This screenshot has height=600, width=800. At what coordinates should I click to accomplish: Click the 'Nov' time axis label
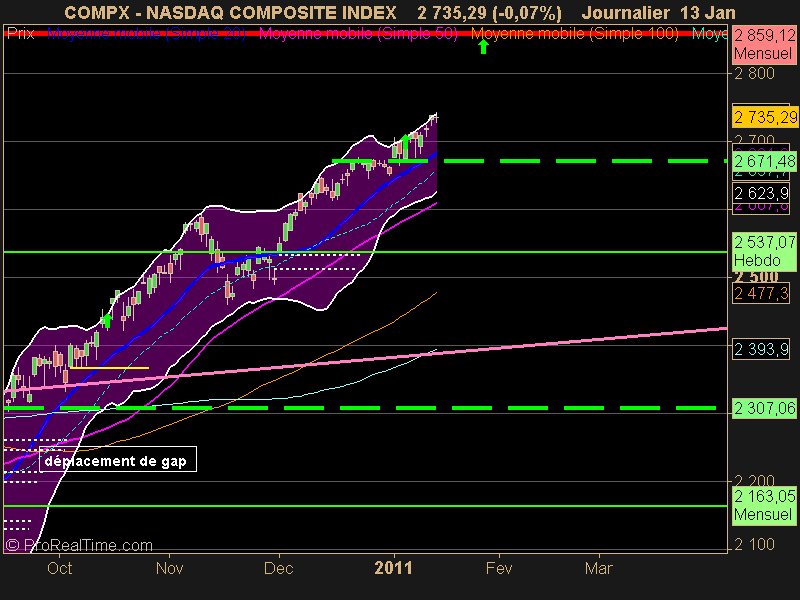169,568
